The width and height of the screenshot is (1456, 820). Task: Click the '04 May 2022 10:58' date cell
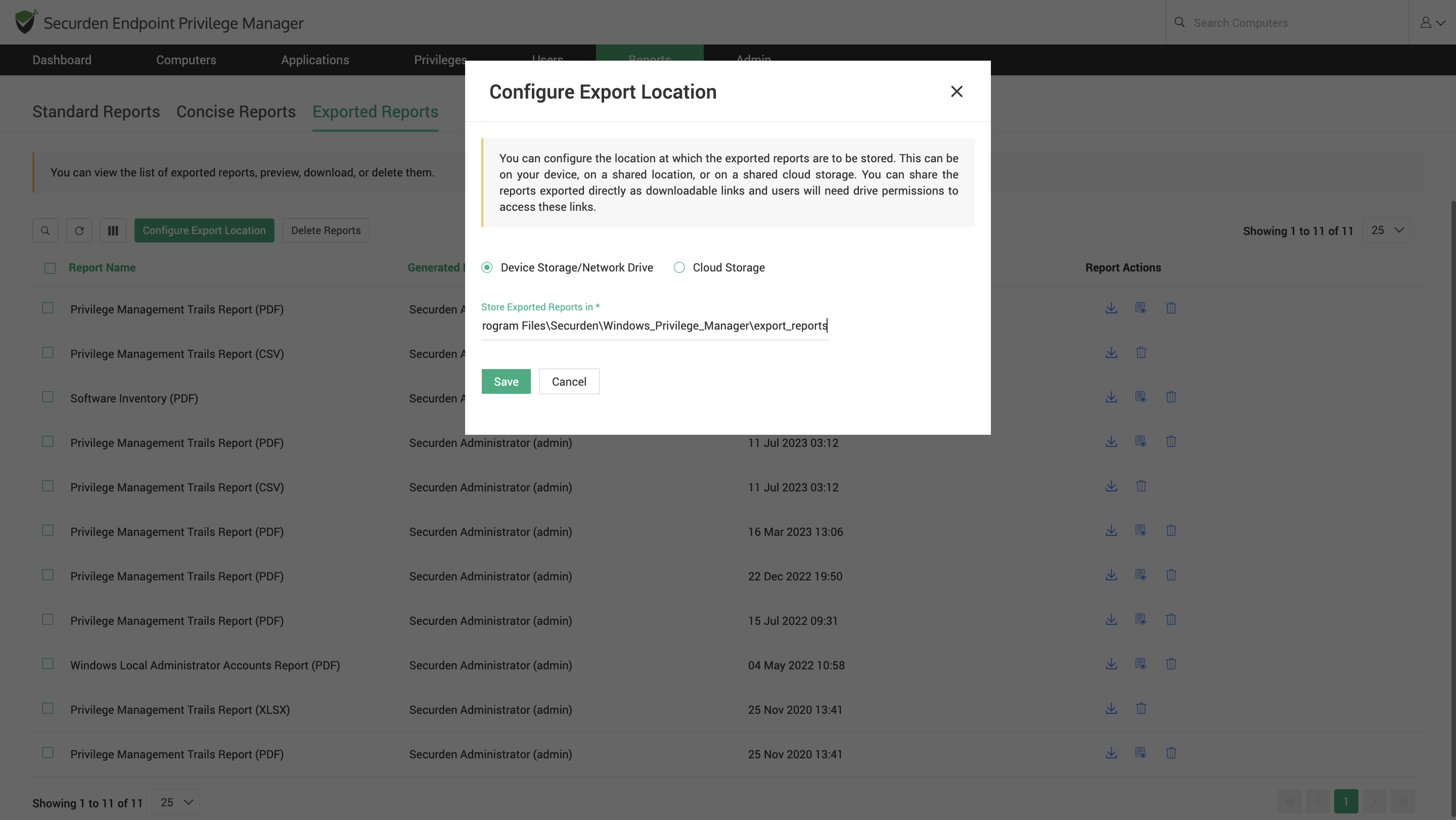tap(796, 665)
